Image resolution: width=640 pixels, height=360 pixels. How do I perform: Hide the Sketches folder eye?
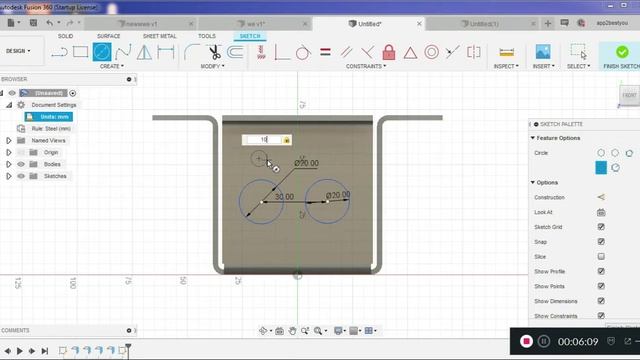(21, 176)
